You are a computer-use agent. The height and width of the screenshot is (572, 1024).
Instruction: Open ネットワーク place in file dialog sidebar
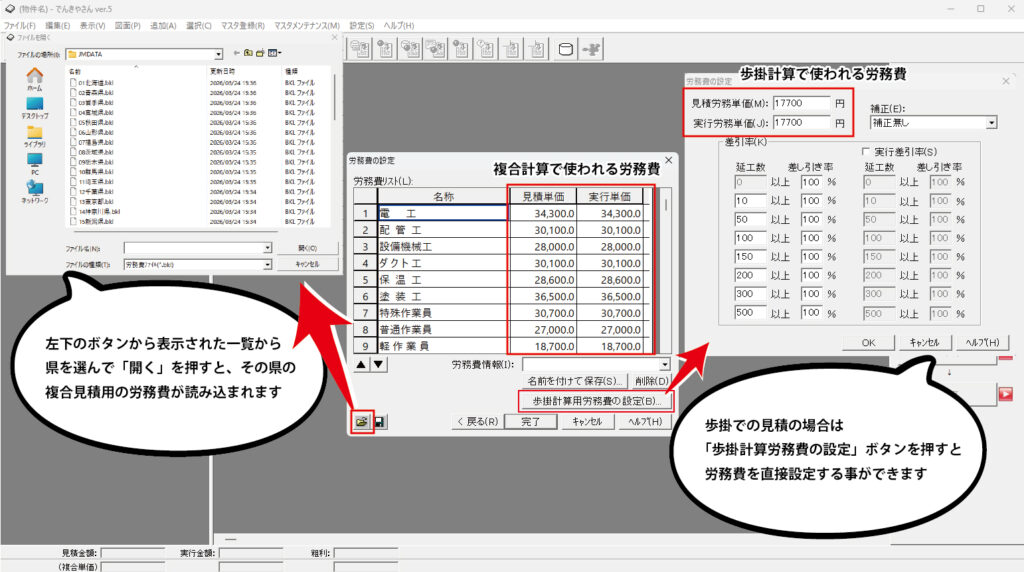pyautogui.click(x=35, y=192)
